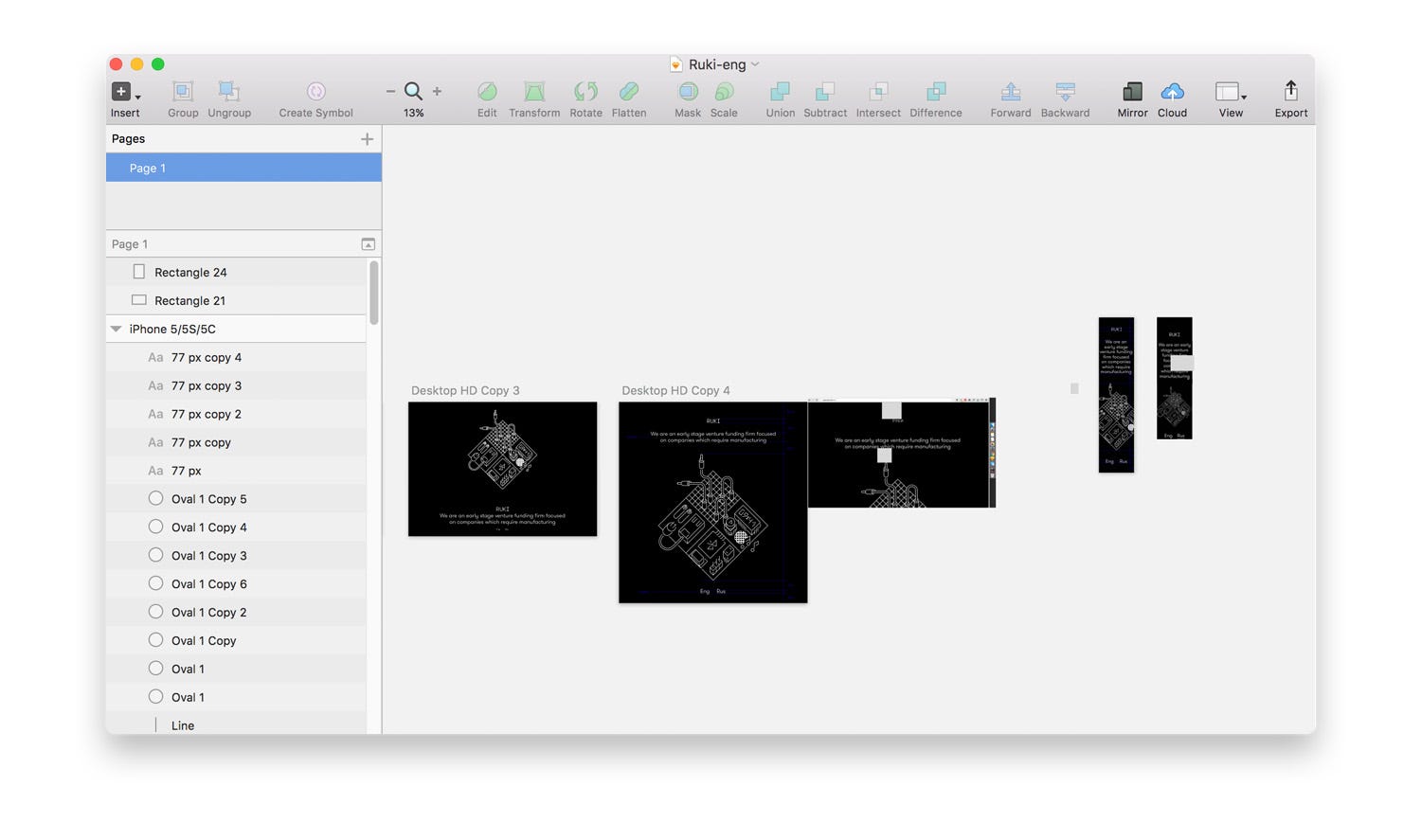
Task: Add a new page with plus
Action: pyautogui.click(x=368, y=139)
